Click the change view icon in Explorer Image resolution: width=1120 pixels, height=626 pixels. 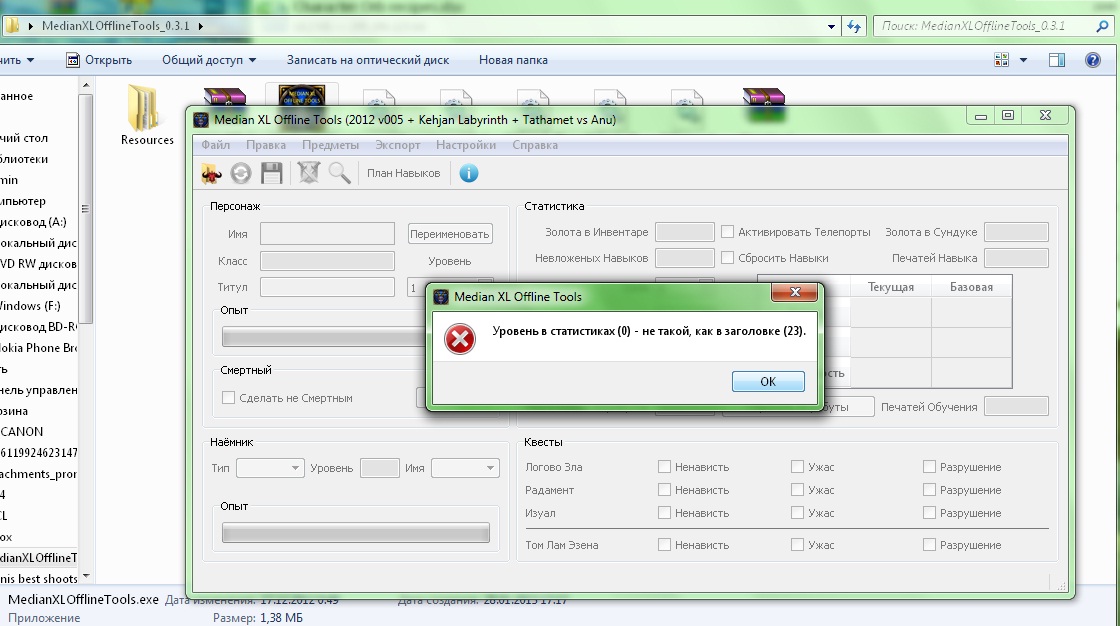coord(1001,60)
